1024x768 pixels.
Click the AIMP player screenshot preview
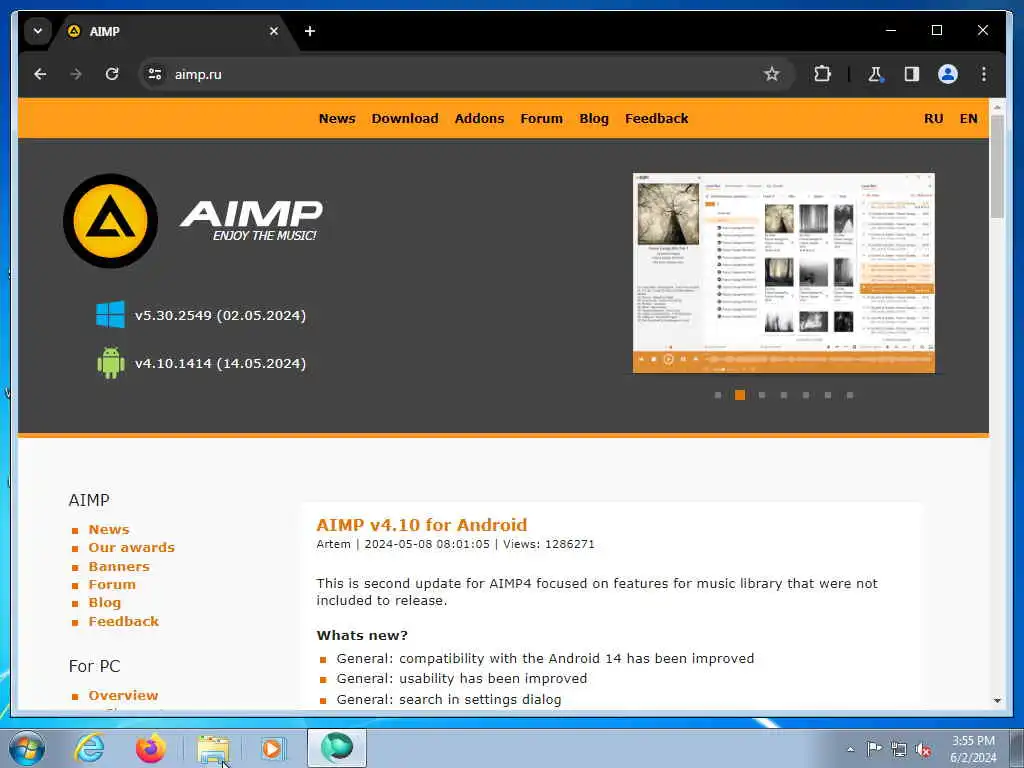click(784, 273)
